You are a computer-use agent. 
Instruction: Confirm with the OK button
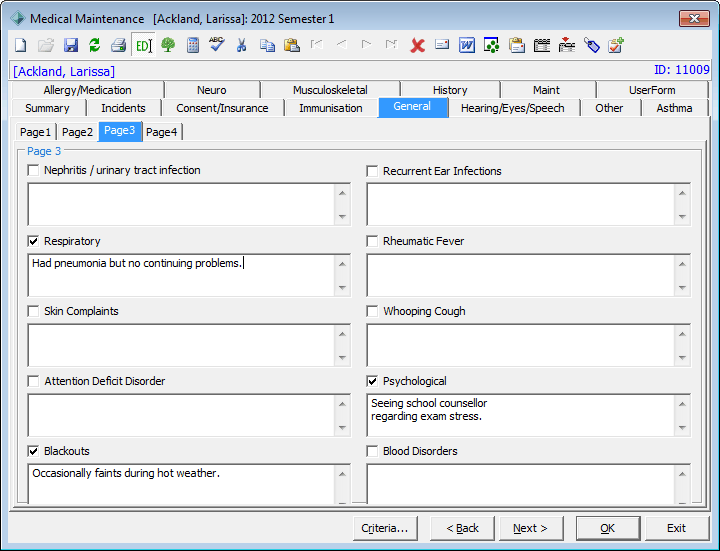click(x=608, y=528)
